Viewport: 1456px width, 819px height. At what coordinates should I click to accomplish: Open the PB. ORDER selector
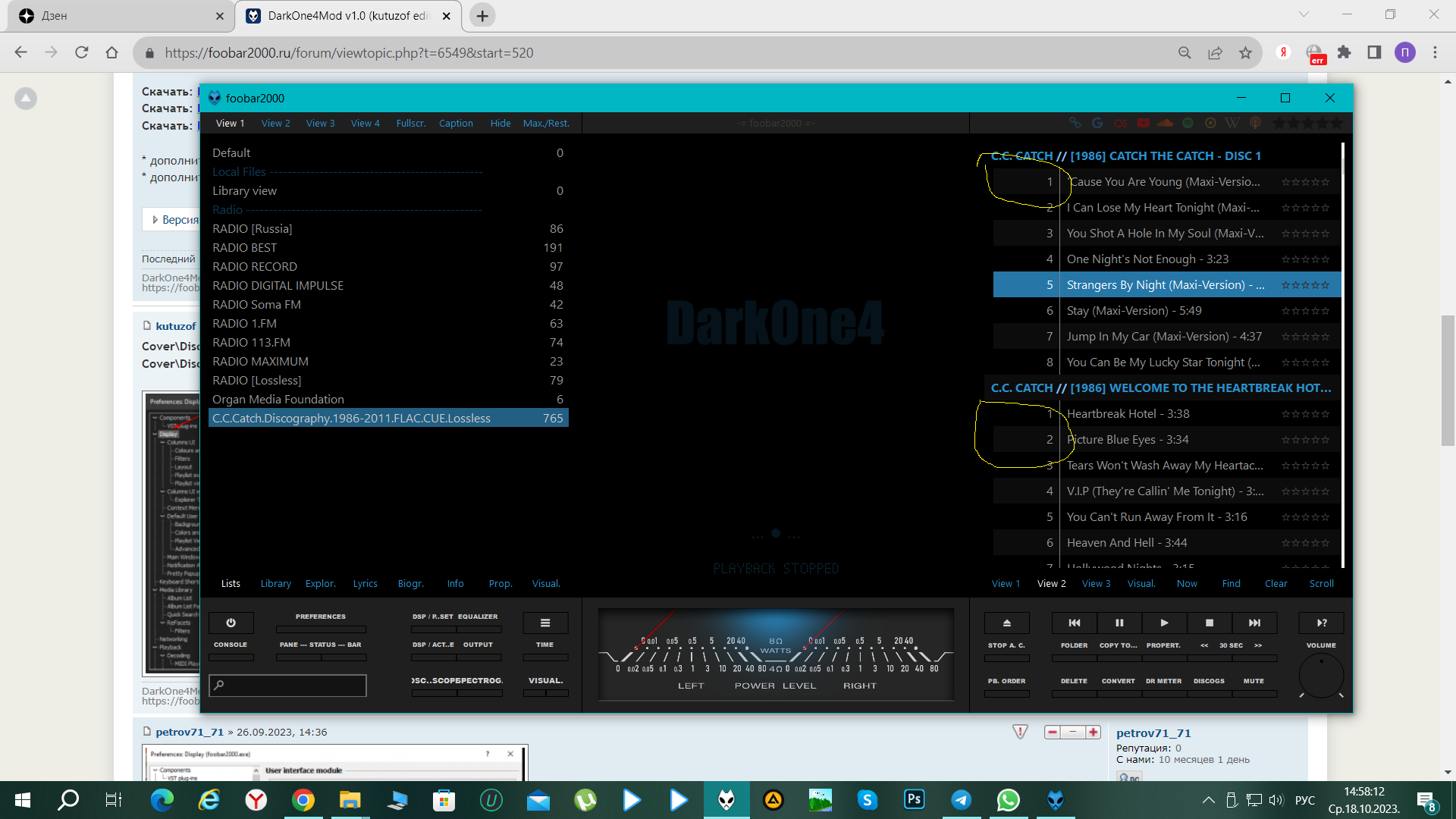tap(1006, 681)
